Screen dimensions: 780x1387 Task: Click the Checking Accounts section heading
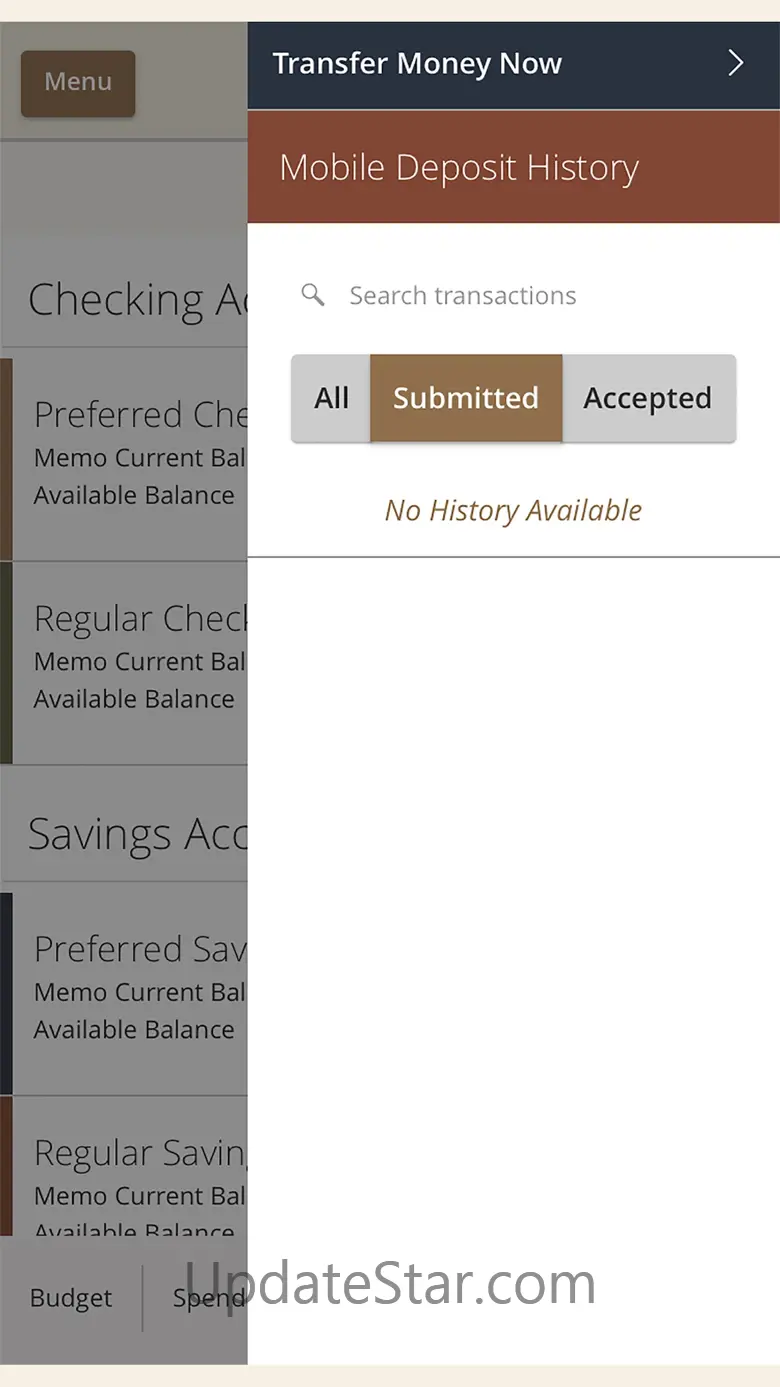tap(135, 300)
